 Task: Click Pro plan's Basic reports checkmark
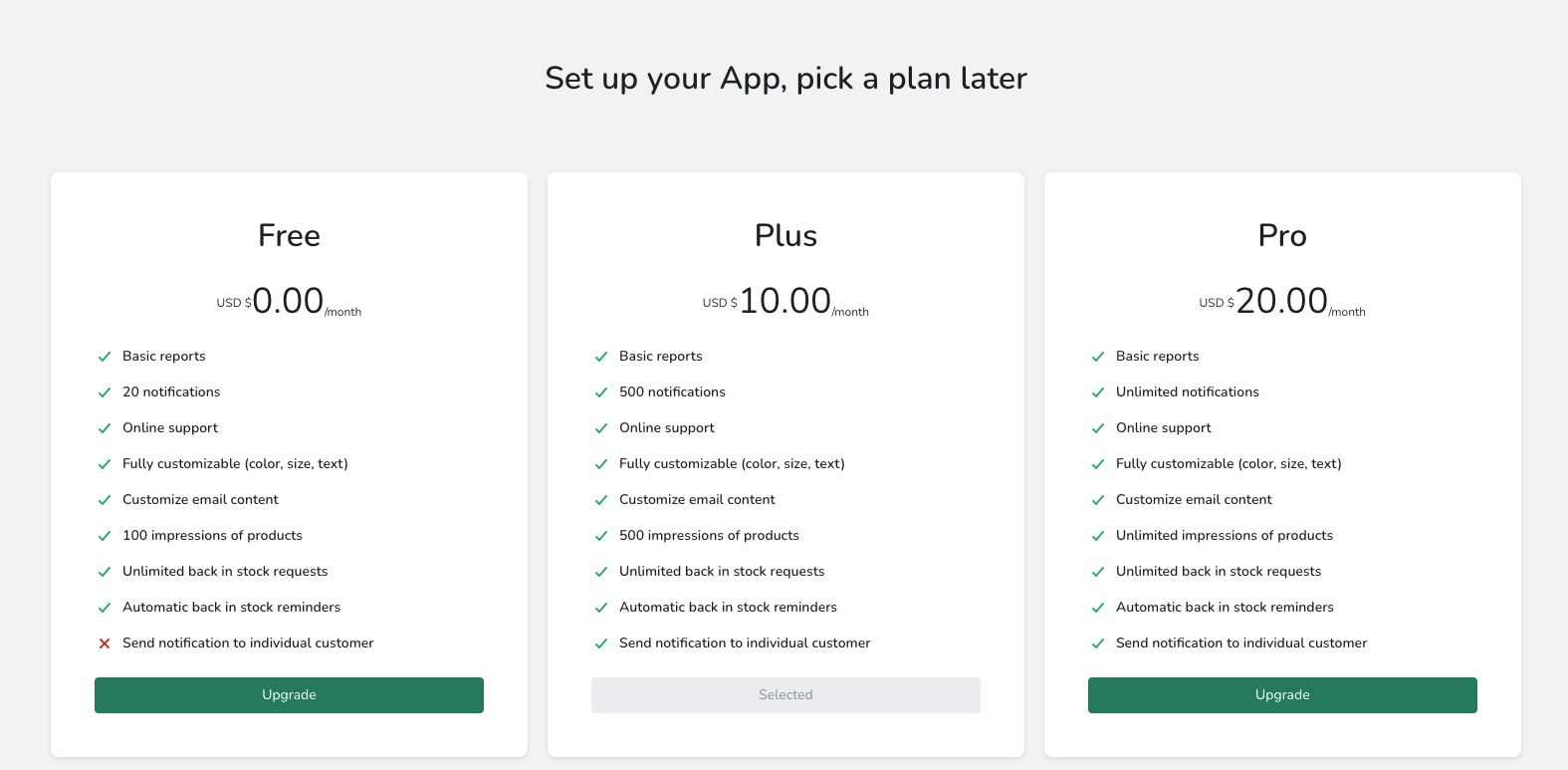coord(1098,357)
